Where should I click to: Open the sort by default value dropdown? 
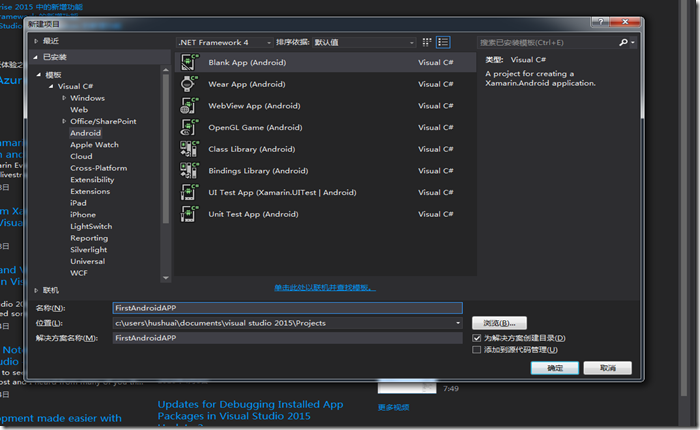(364, 42)
